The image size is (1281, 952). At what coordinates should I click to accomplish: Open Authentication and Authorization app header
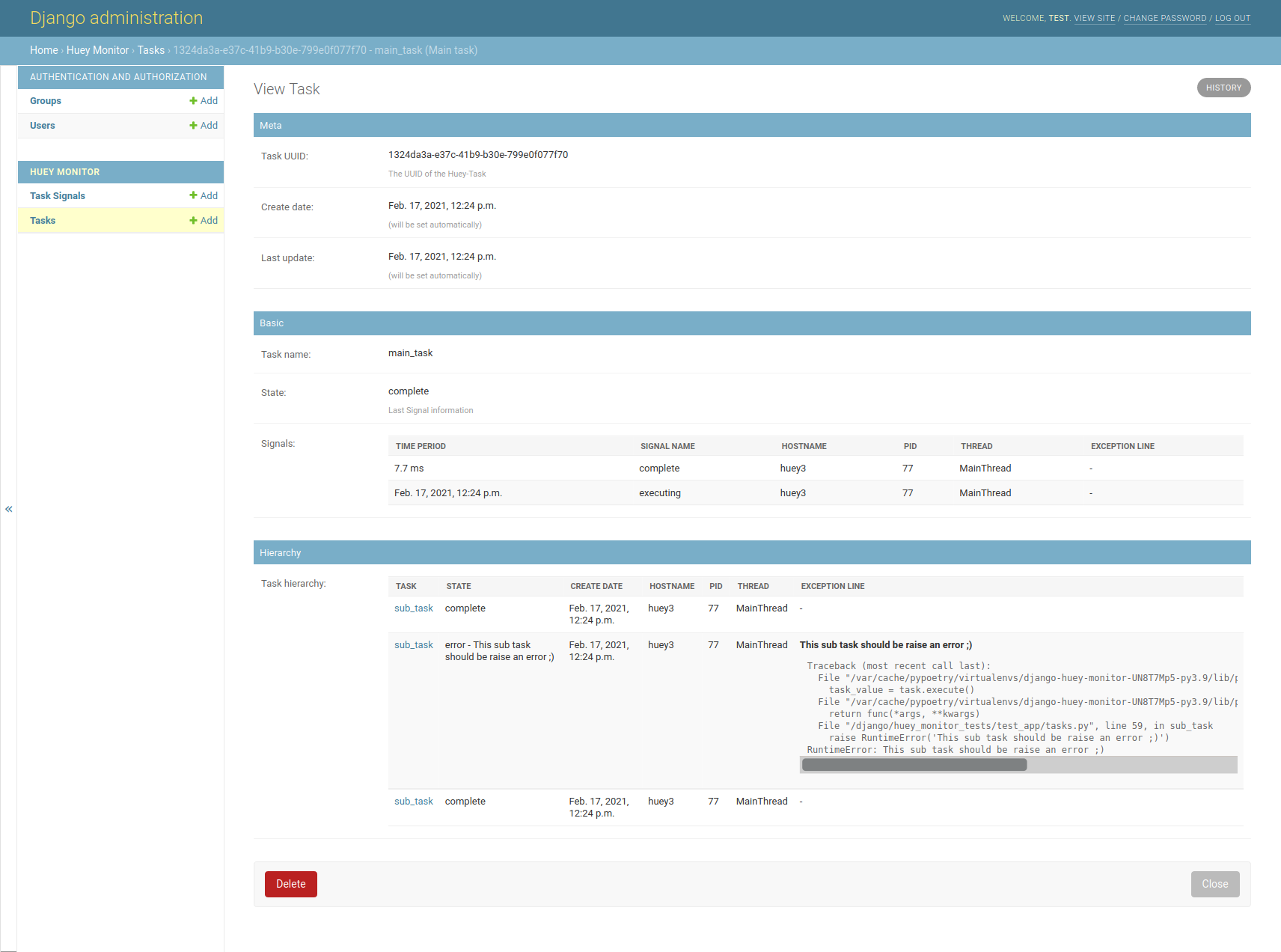point(118,77)
